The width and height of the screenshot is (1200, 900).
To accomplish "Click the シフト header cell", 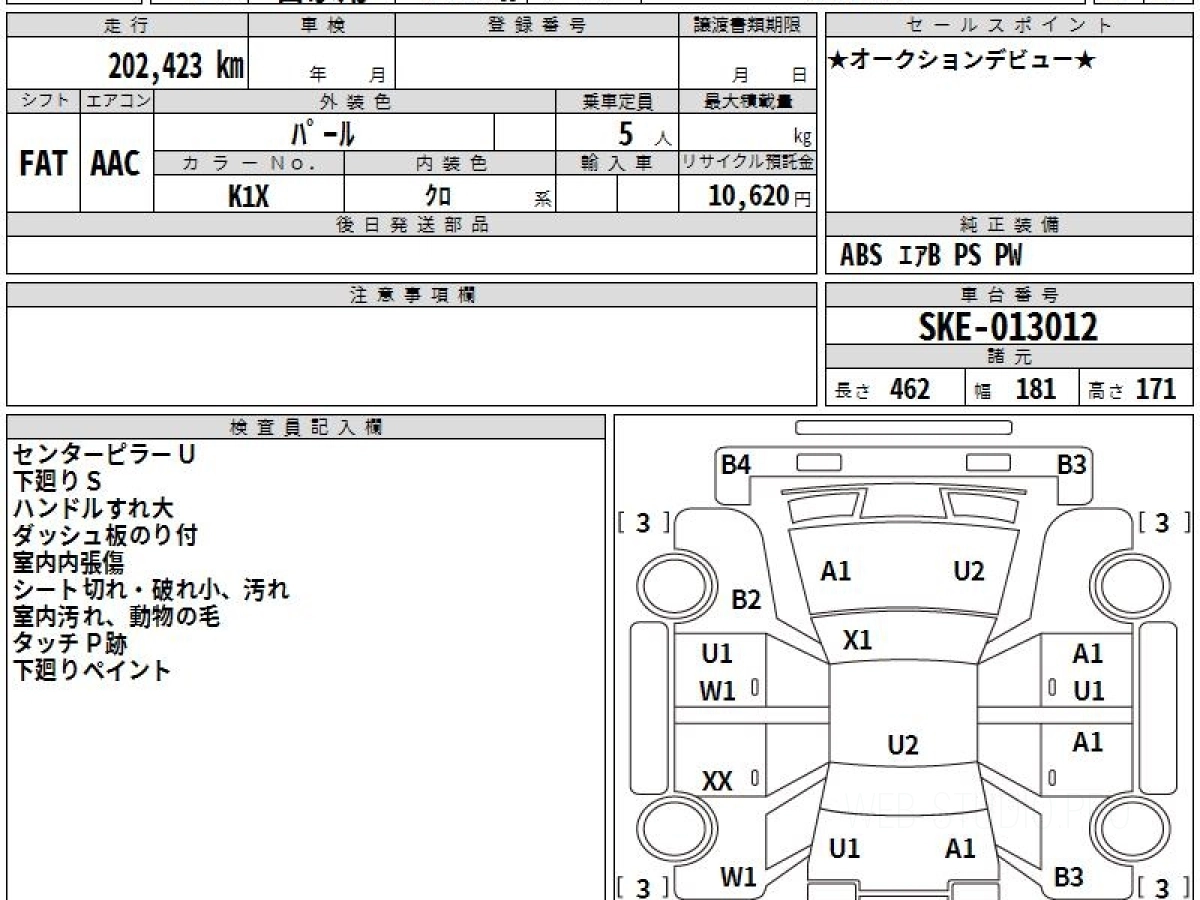I will [x=44, y=101].
